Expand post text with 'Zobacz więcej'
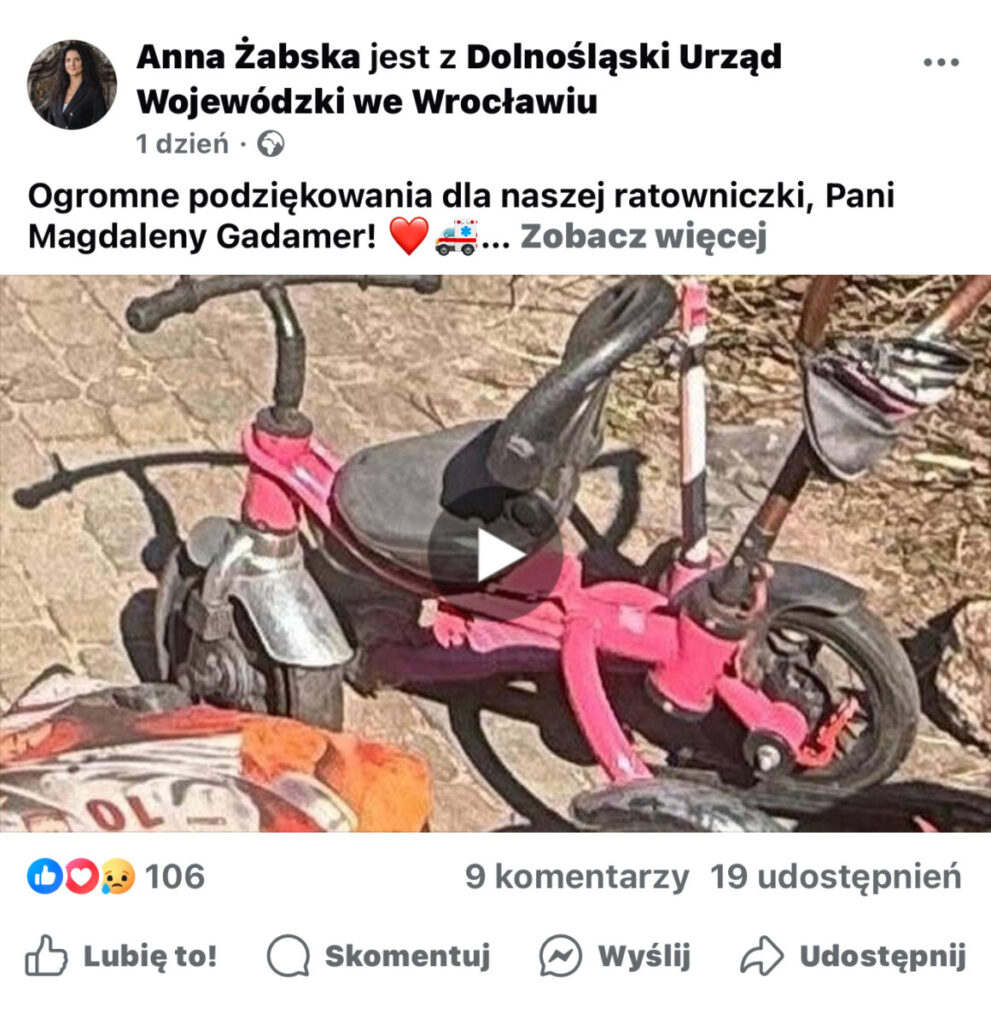The width and height of the screenshot is (991, 1024). click(643, 236)
